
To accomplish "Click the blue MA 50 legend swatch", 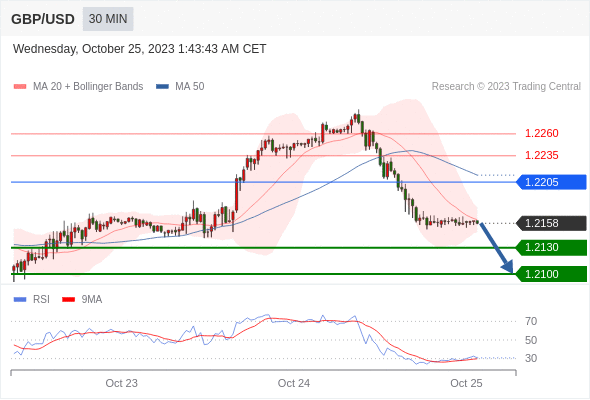I will point(162,87).
